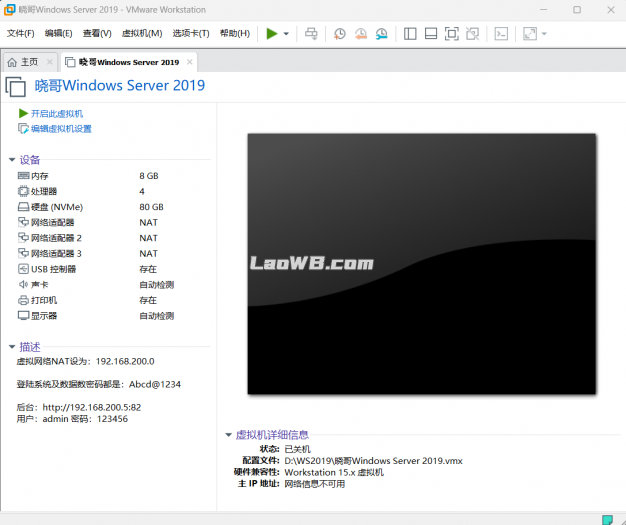Click the 网络信息不可用 IP value
The width and height of the screenshot is (626, 525).
click(x=315, y=484)
